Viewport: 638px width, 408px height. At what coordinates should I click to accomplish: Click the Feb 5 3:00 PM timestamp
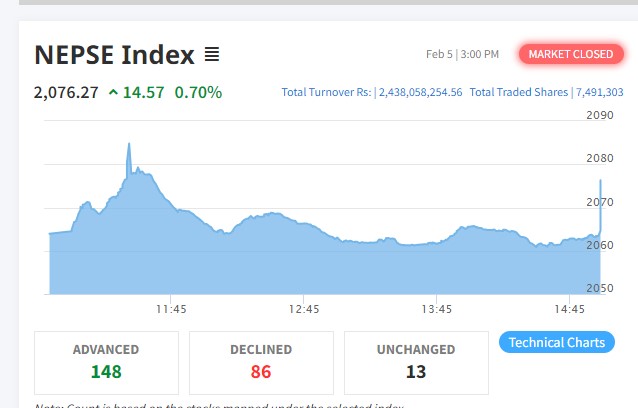tap(462, 54)
